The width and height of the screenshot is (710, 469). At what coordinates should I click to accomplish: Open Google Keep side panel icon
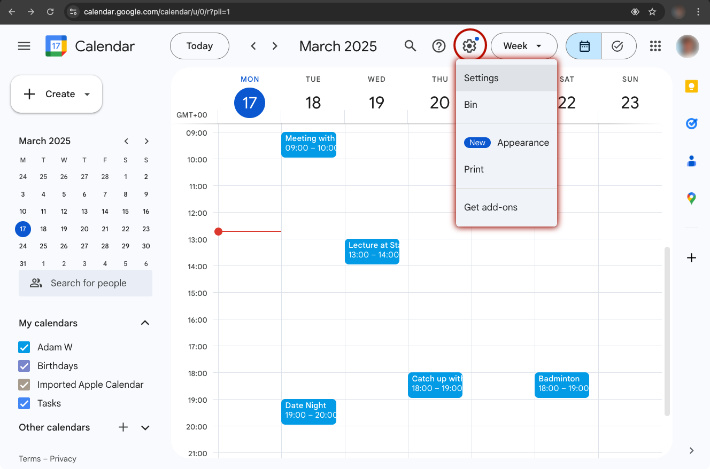pos(691,86)
